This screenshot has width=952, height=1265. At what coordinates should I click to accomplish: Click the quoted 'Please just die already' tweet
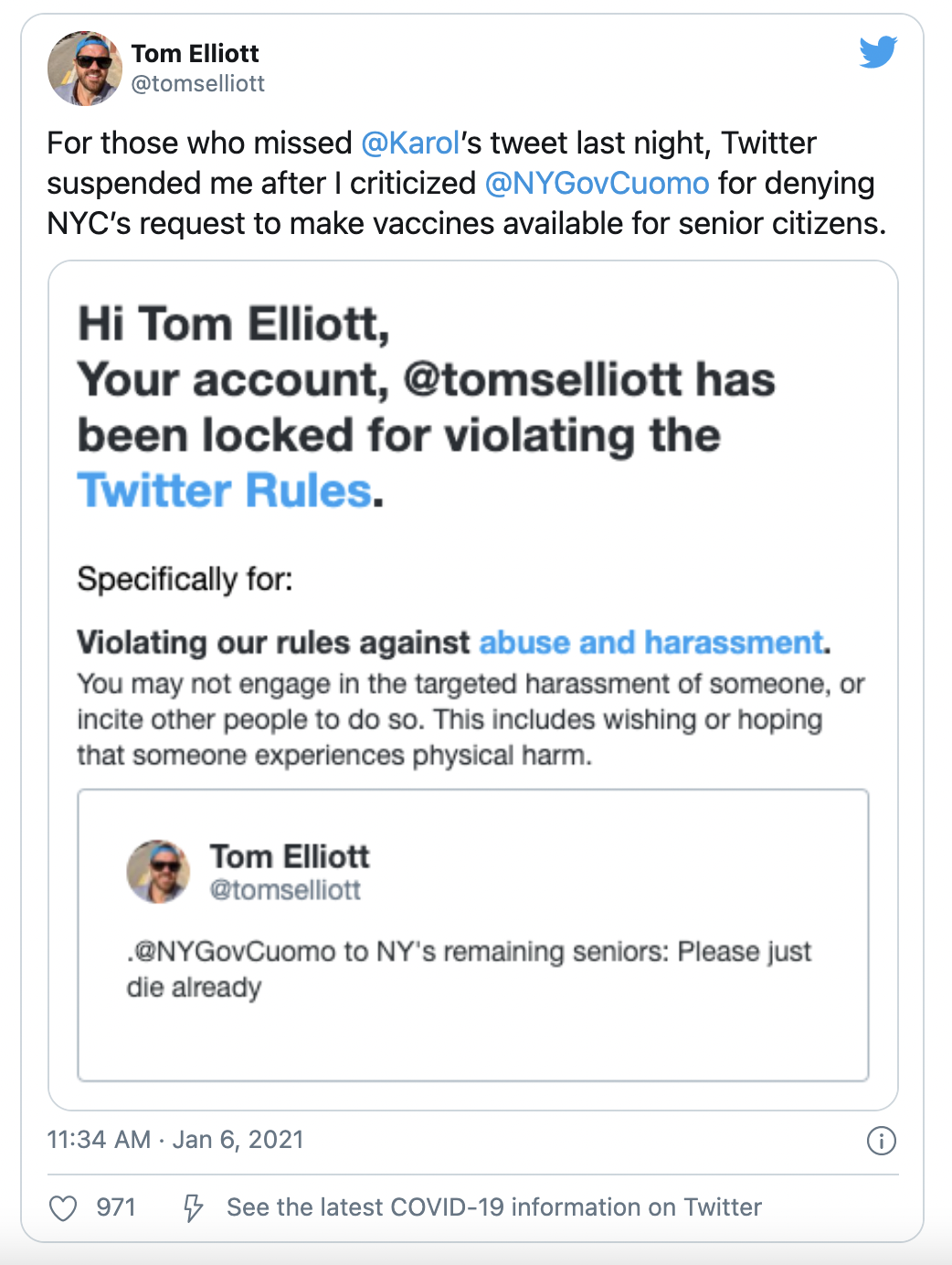tap(473, 935)
